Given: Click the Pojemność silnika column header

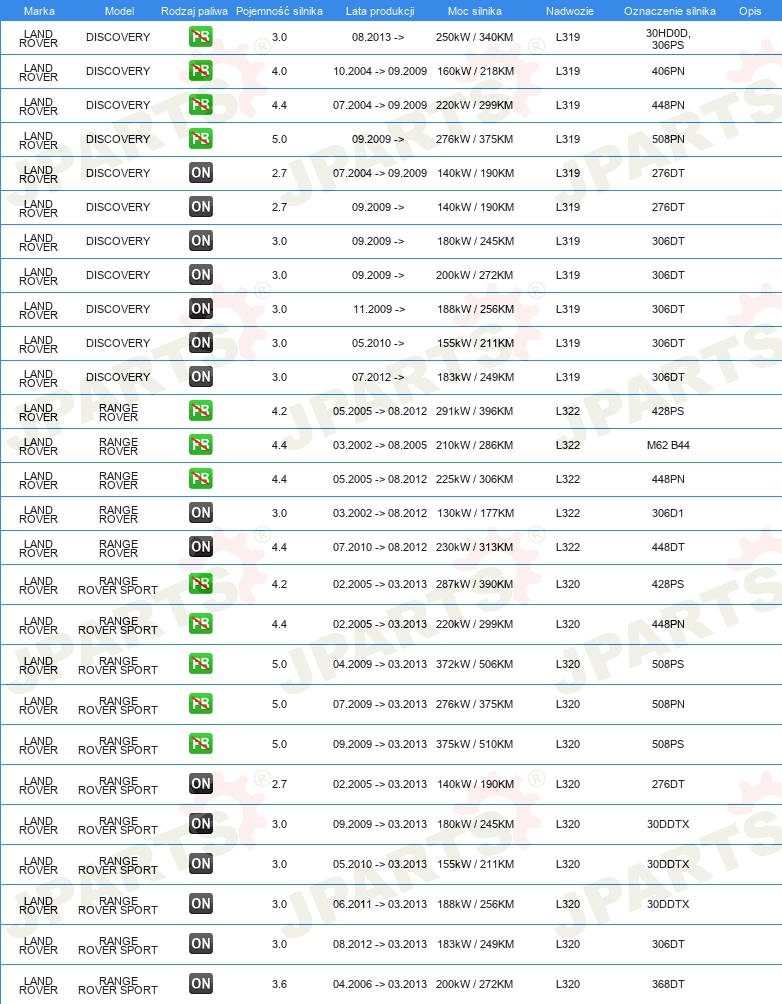Looking at the screenshot, I should [x=279, y=11].
